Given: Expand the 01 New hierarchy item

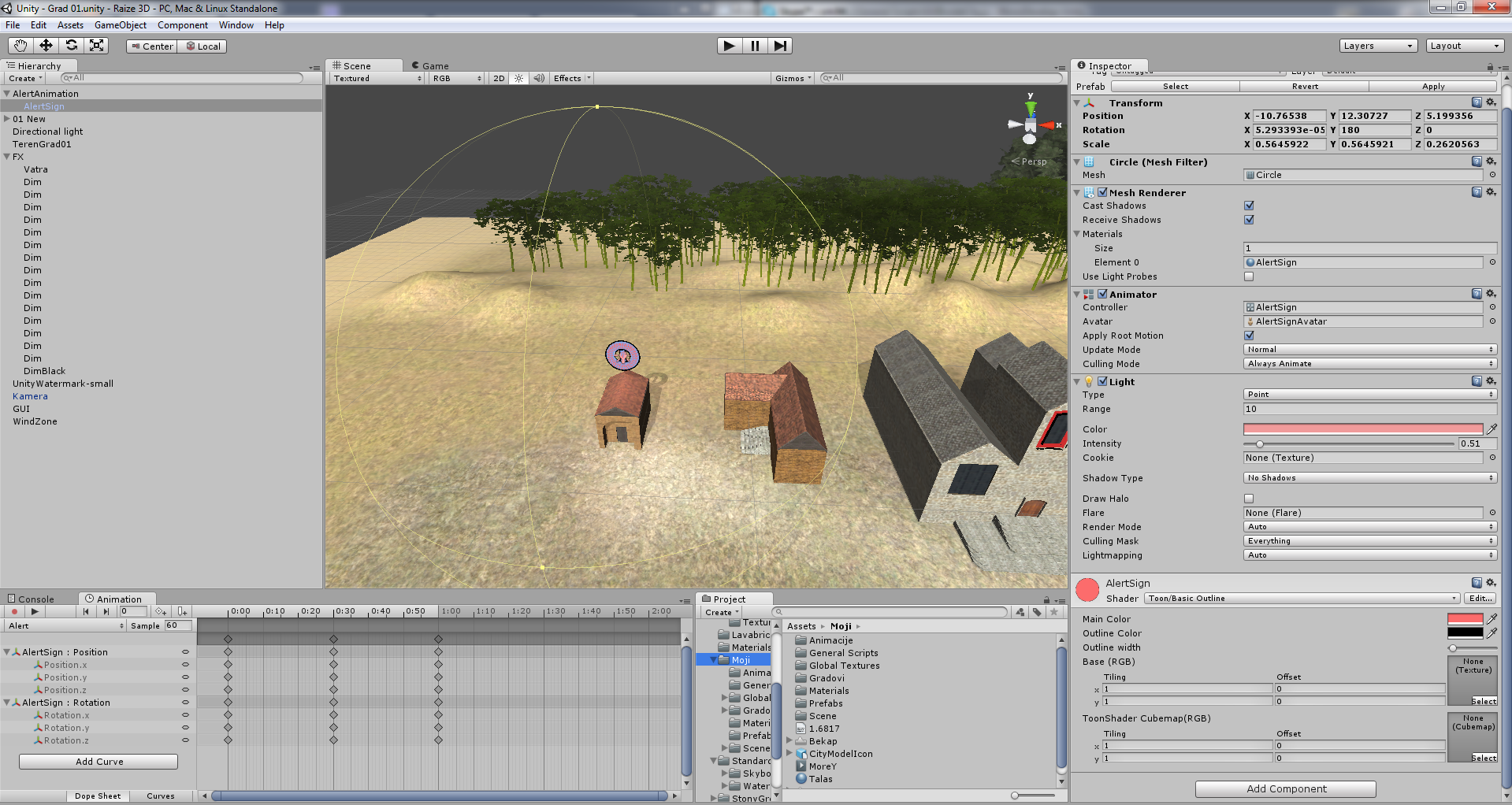Looking at the screenshot, I should [7, 119].
